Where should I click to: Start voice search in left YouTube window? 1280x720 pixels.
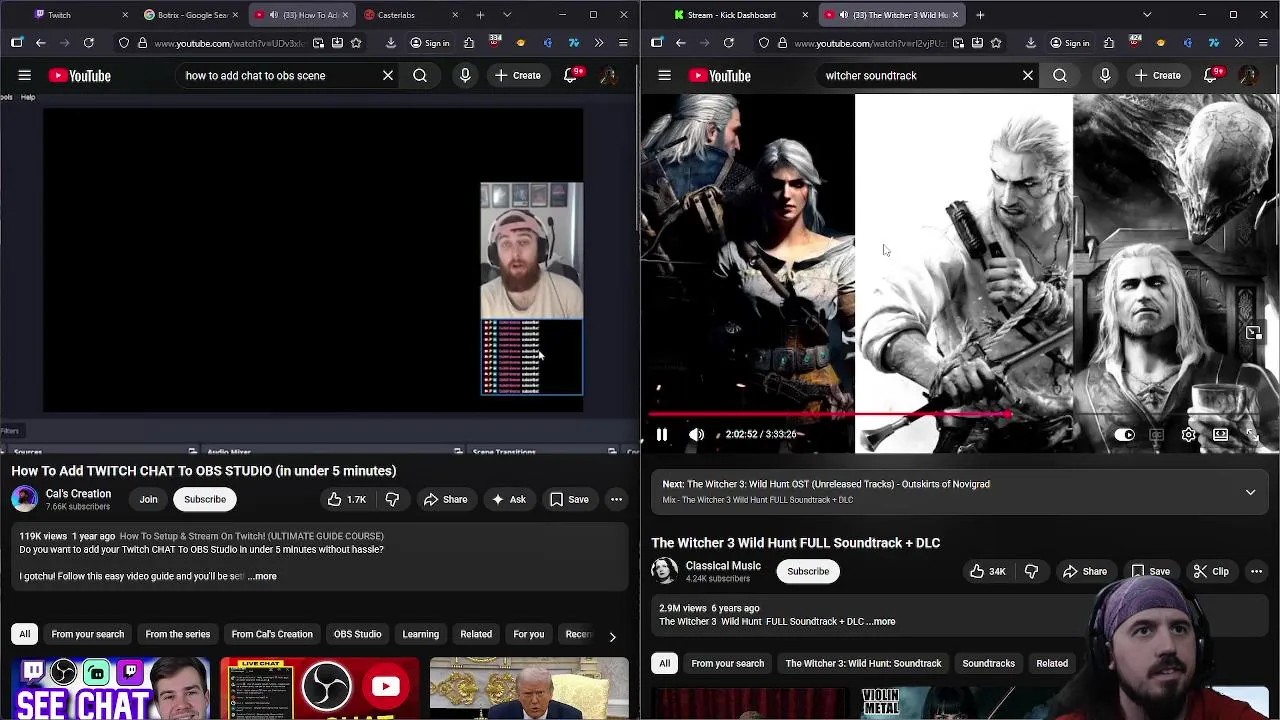click(465, 75)
